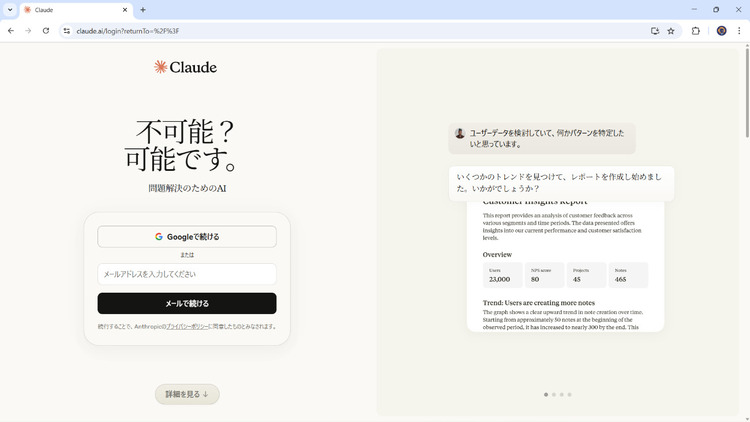
Task: Click the Chrome profile avatar icon
Action: pos(721,31)
